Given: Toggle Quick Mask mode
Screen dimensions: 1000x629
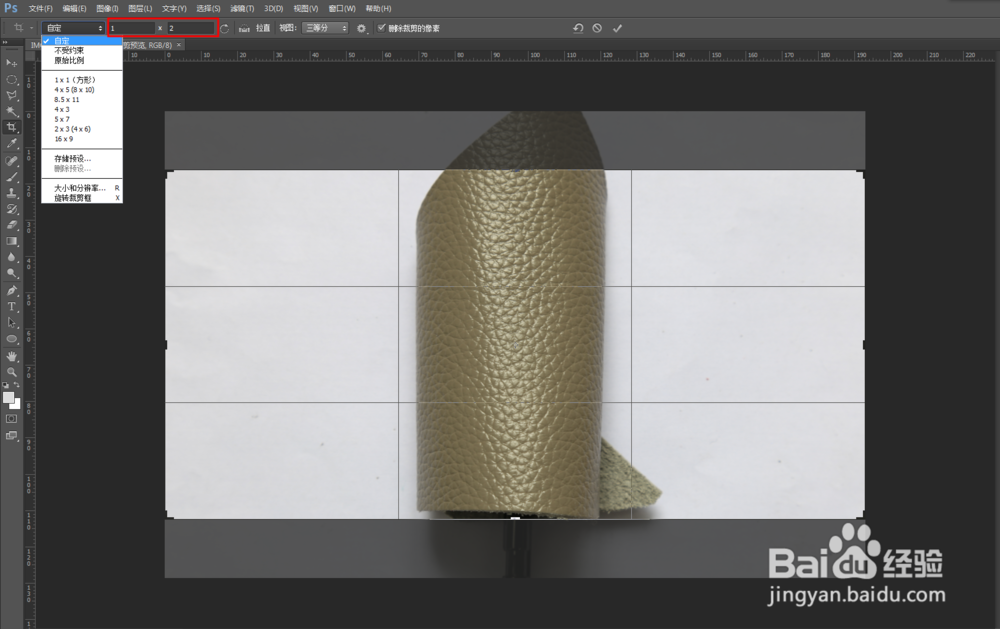Looking at the screenshot, I should 11,419.
